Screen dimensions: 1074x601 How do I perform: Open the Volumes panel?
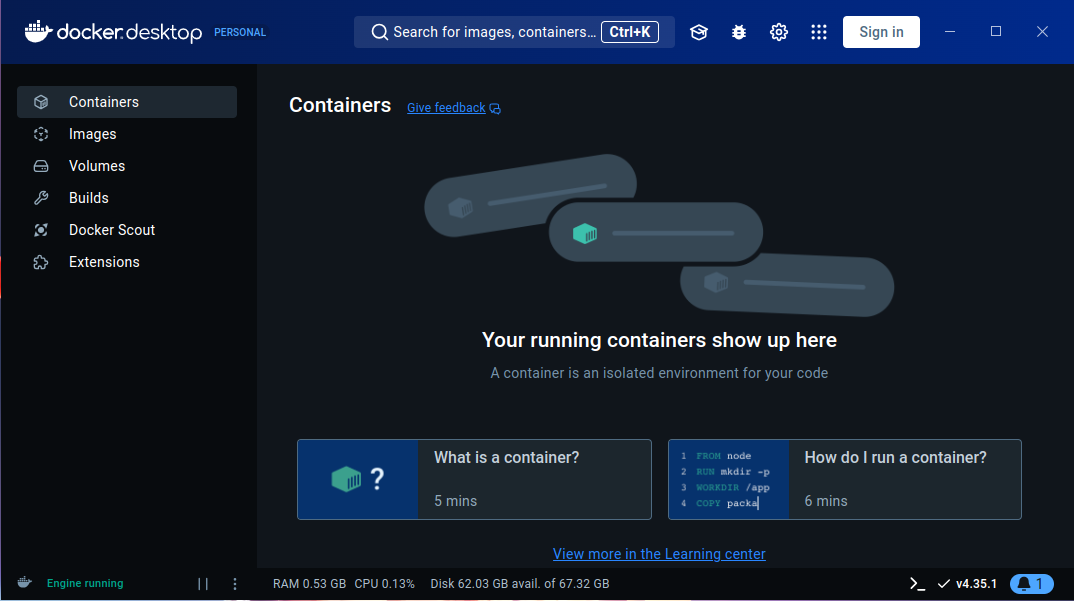tap(96, 165)
